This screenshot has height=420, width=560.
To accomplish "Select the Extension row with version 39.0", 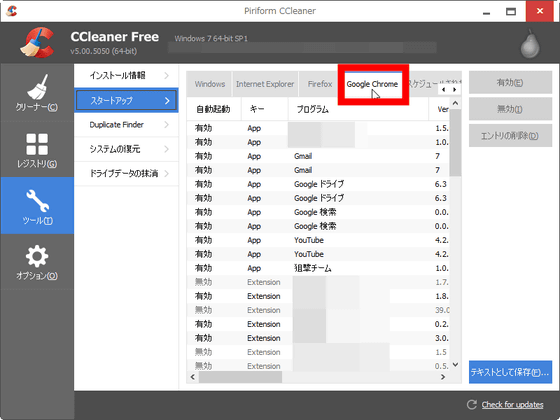I will pos(318,310).
